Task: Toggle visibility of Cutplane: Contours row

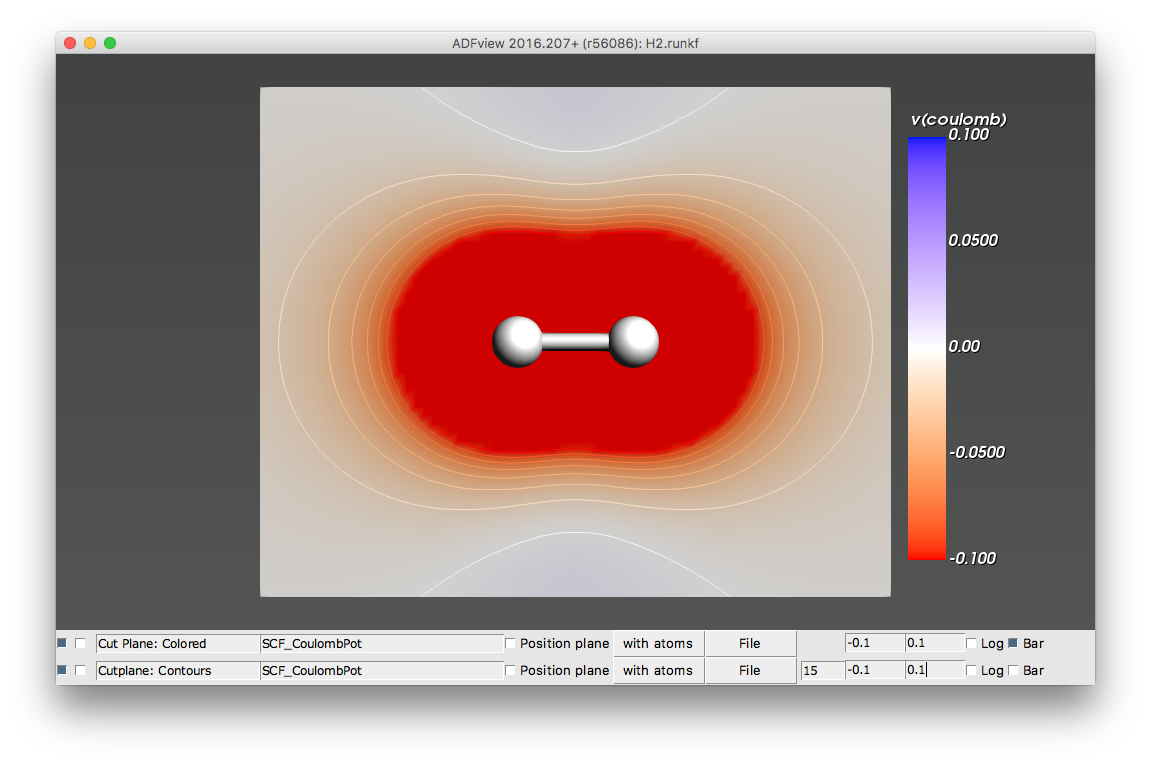Action: 62,670
